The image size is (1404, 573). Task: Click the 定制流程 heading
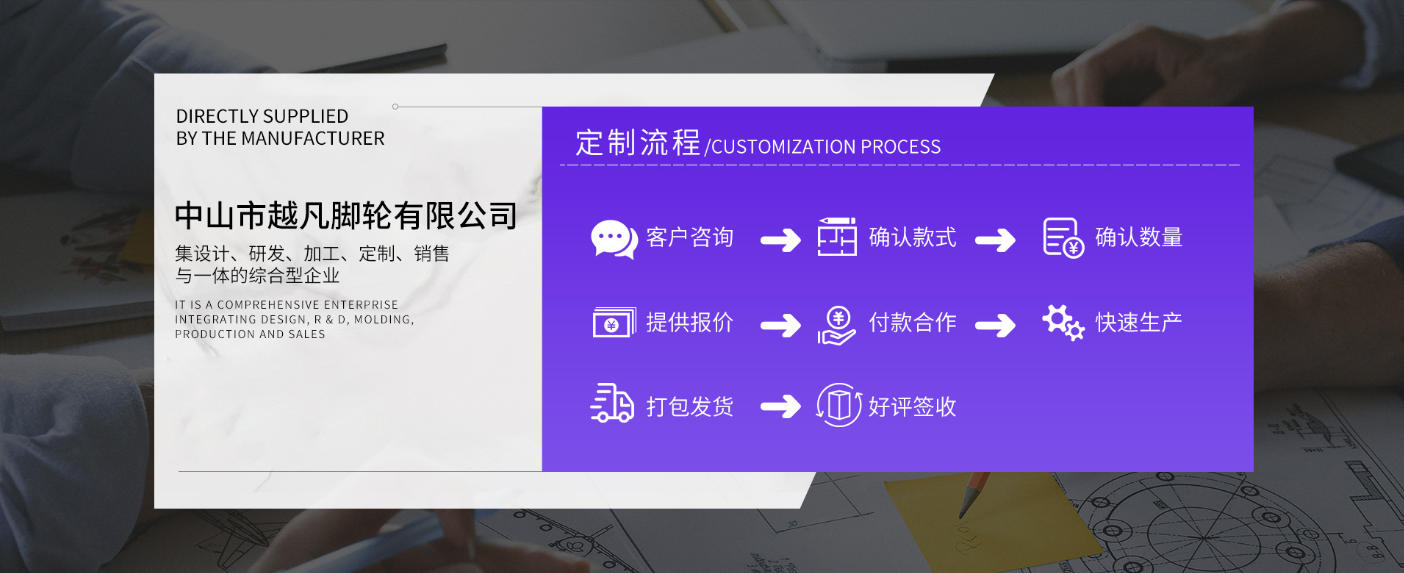(638, 142)
